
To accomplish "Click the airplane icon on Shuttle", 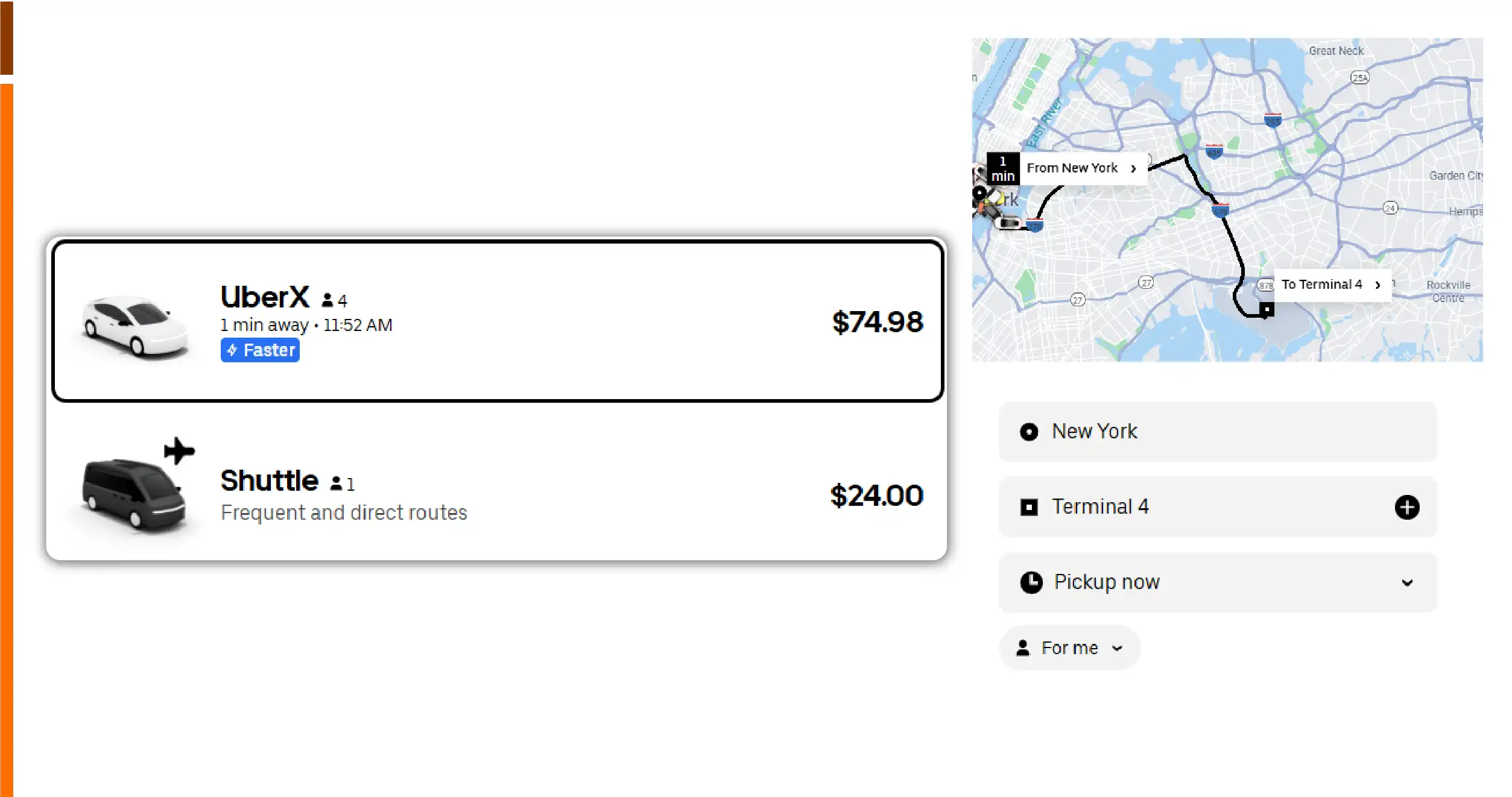I will (x=179, y=451).
